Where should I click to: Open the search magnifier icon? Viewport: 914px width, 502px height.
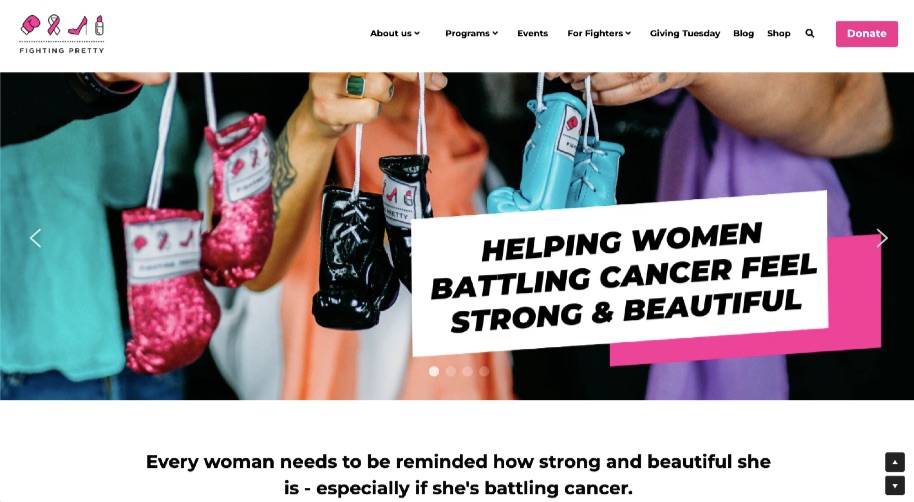tap(810, 33)
